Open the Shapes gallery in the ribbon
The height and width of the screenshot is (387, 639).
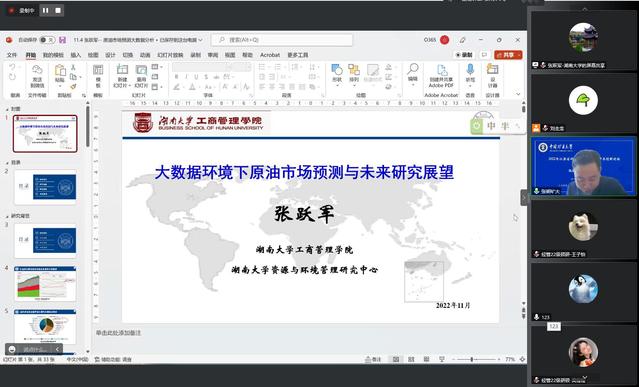(x=337, y=73)
